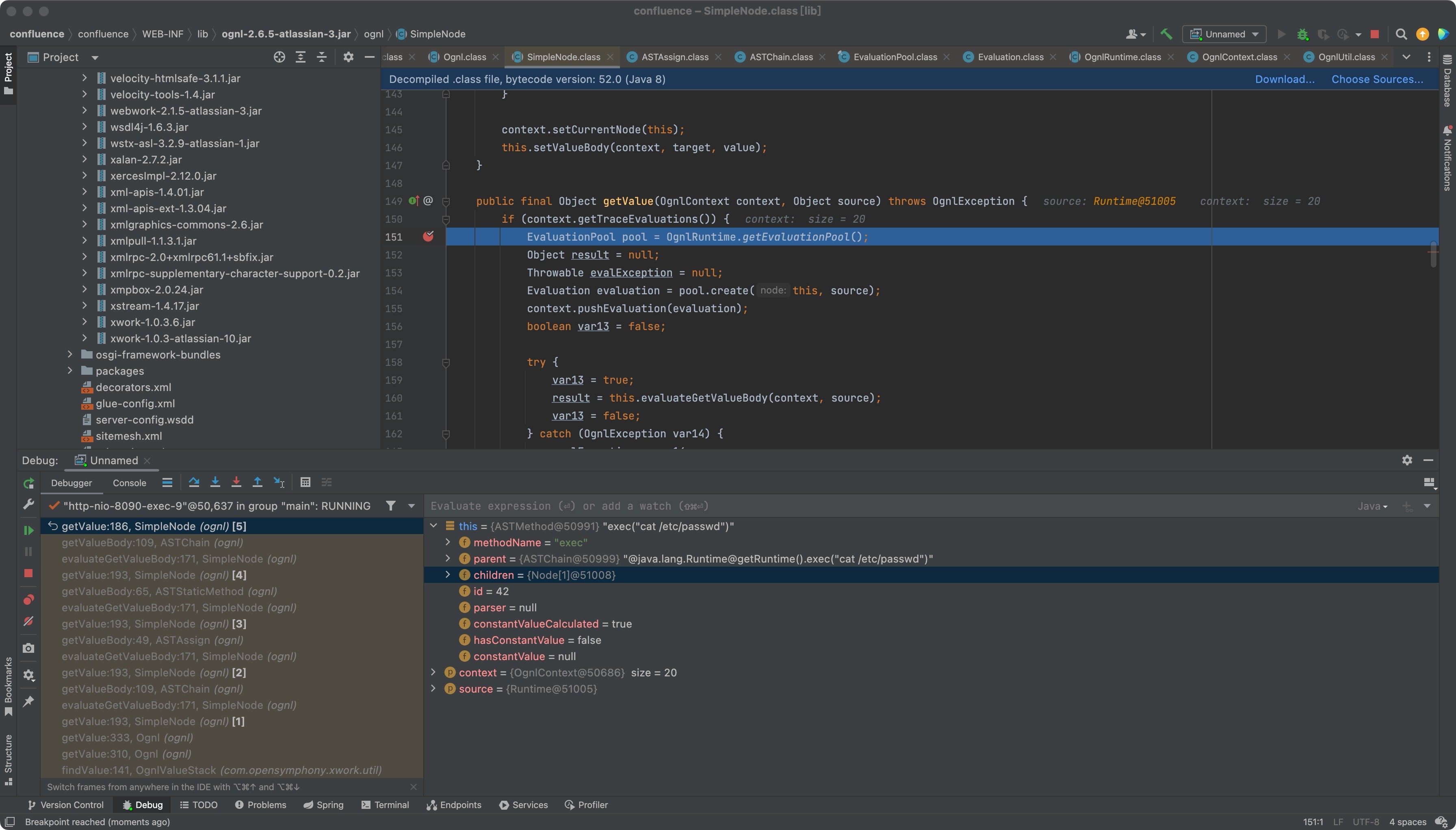Expand the context OgnlContext variable
The width and height of the screenshot is (1456, 830).
pyautogui.click(x=433, y=673)
